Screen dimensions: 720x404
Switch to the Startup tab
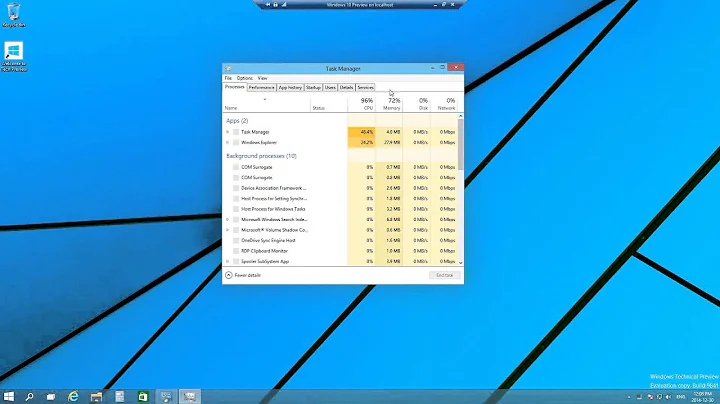pyautogui.click(x=313, y=87)
